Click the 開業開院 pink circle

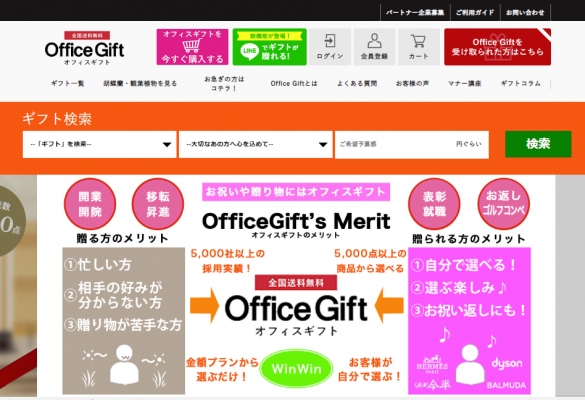pyautogui.click(x=90, y=204)
